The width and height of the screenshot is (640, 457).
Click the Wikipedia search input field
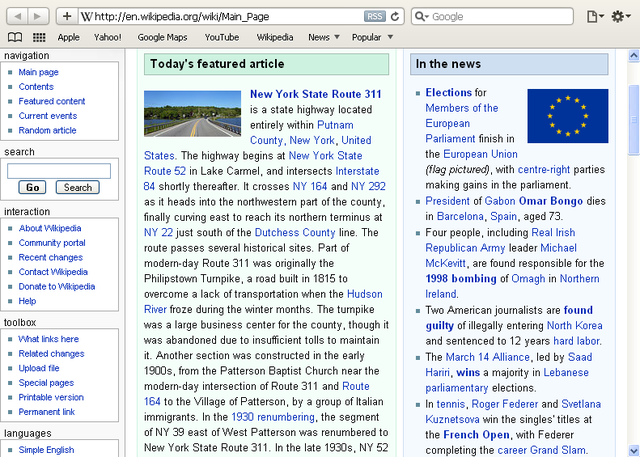click(58, 171)
